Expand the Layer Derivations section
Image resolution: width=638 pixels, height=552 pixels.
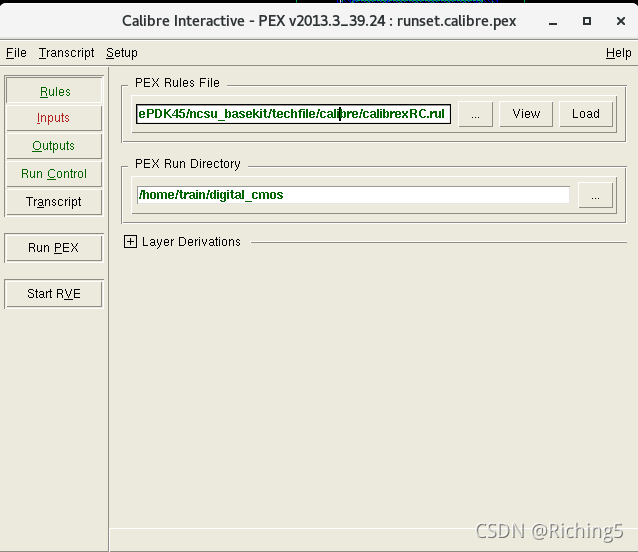pos(130,242)
